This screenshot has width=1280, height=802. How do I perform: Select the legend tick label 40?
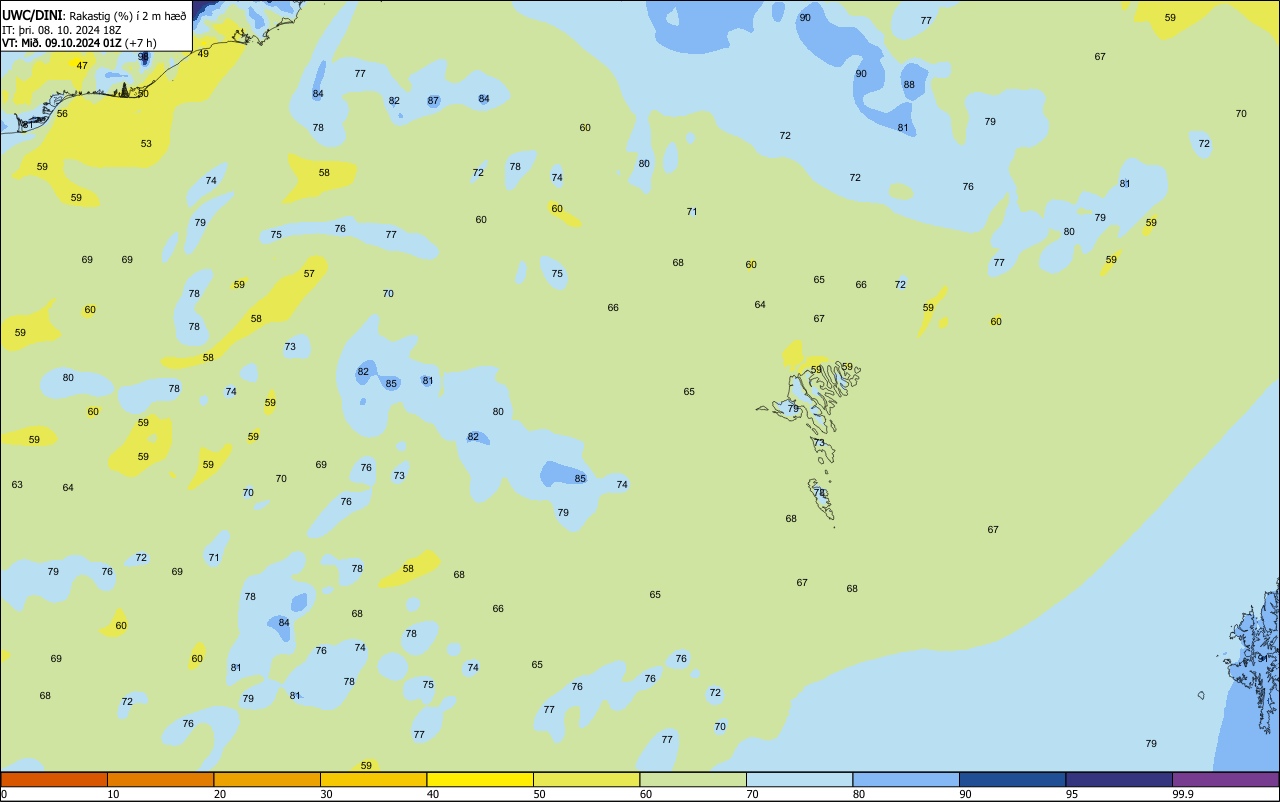[433, 794]
